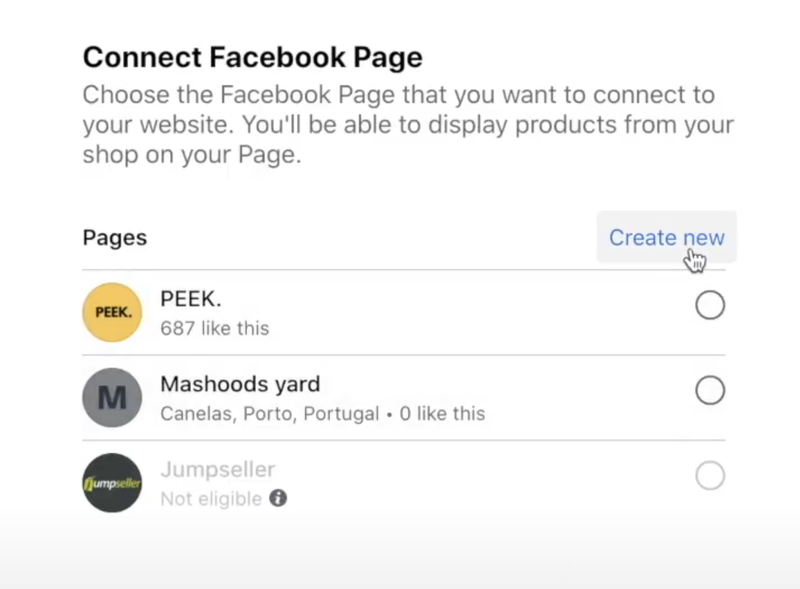The height and width of the screenshot is (589, 800).
Task: Click the Pages section label
Action: click(x=115, y=238)
